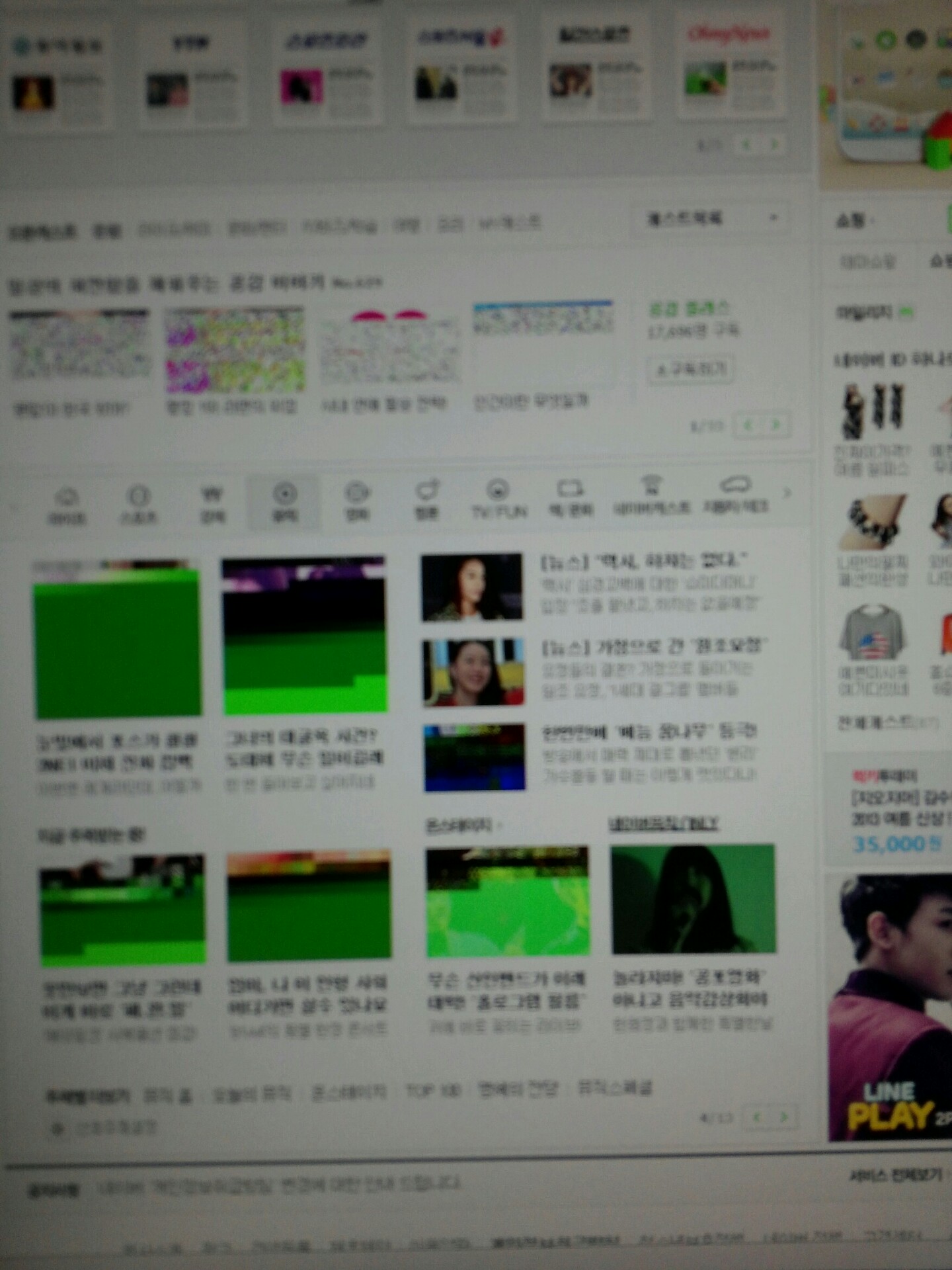Select the sports ball icon tab
The image size is (952, 1270).
[x=138, y=504]
